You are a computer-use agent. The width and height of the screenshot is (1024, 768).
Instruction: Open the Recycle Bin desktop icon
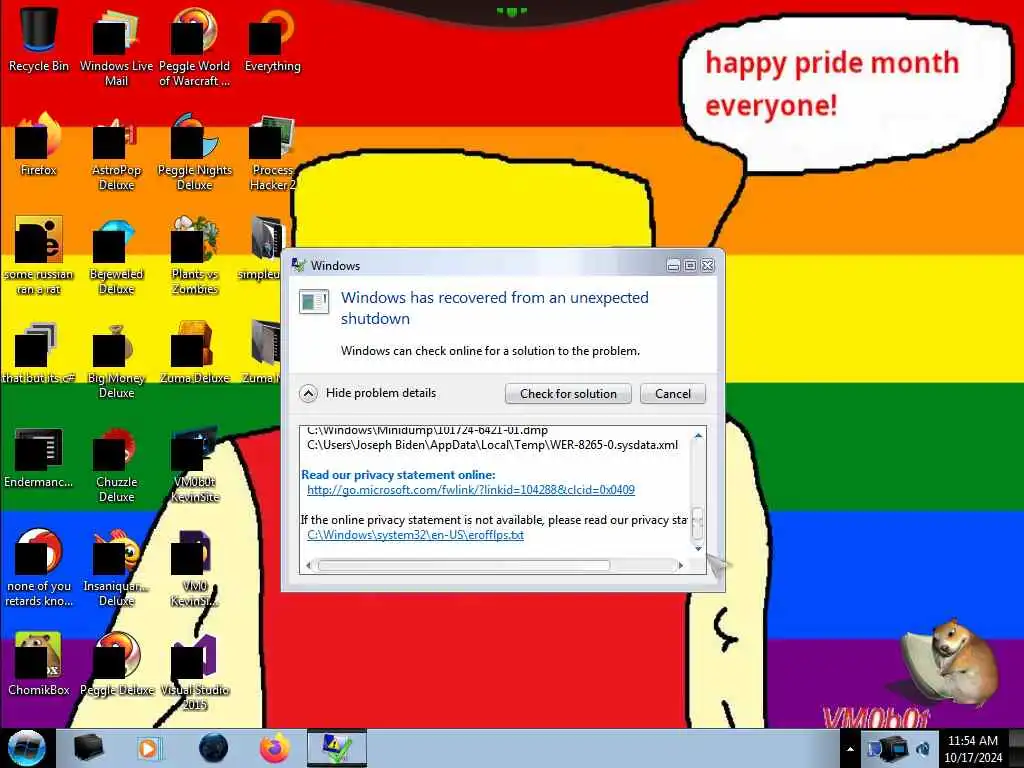(39, 39)
